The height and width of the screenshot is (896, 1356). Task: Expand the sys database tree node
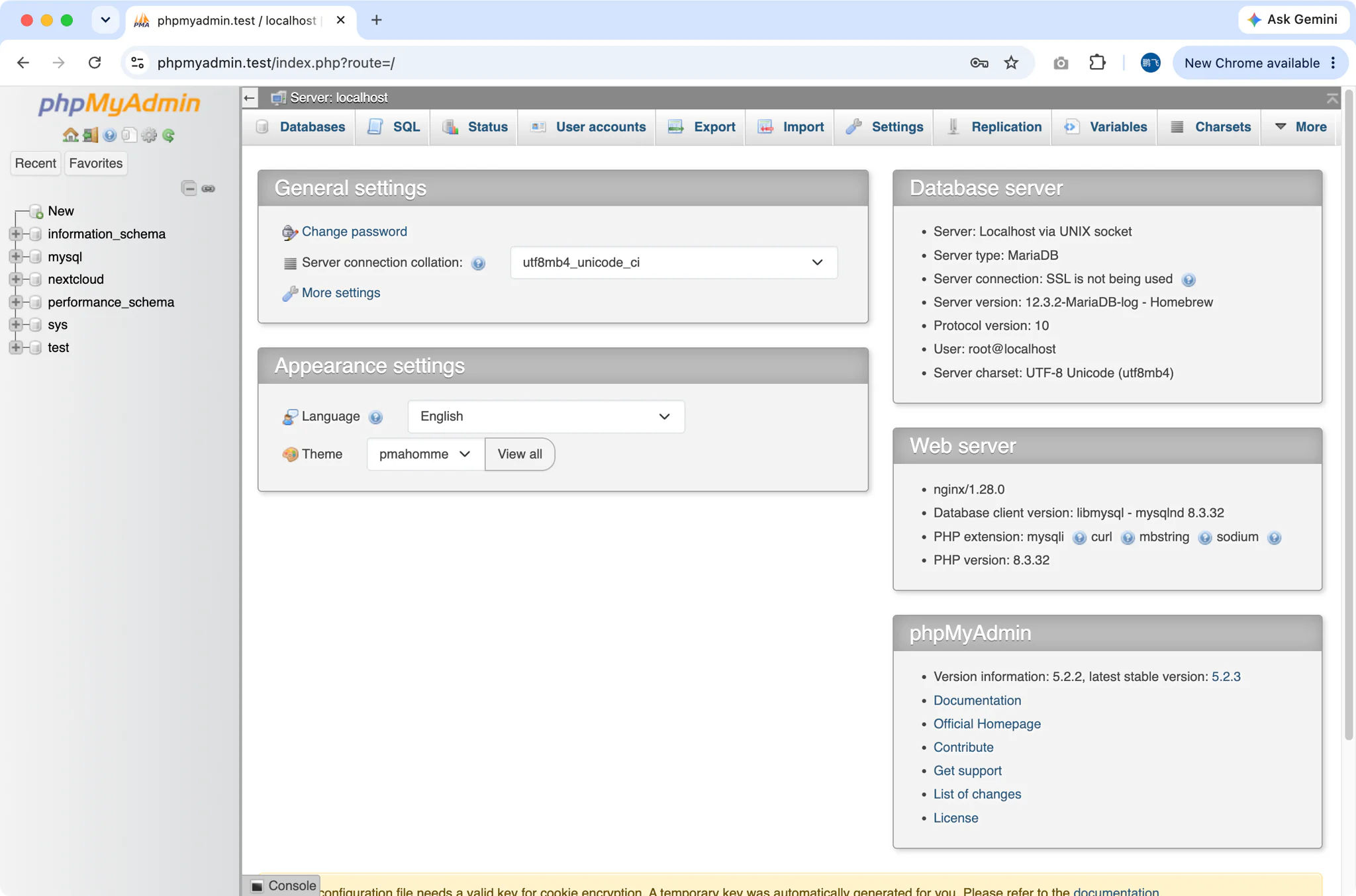pyautogui.click(x=16, y=325)
